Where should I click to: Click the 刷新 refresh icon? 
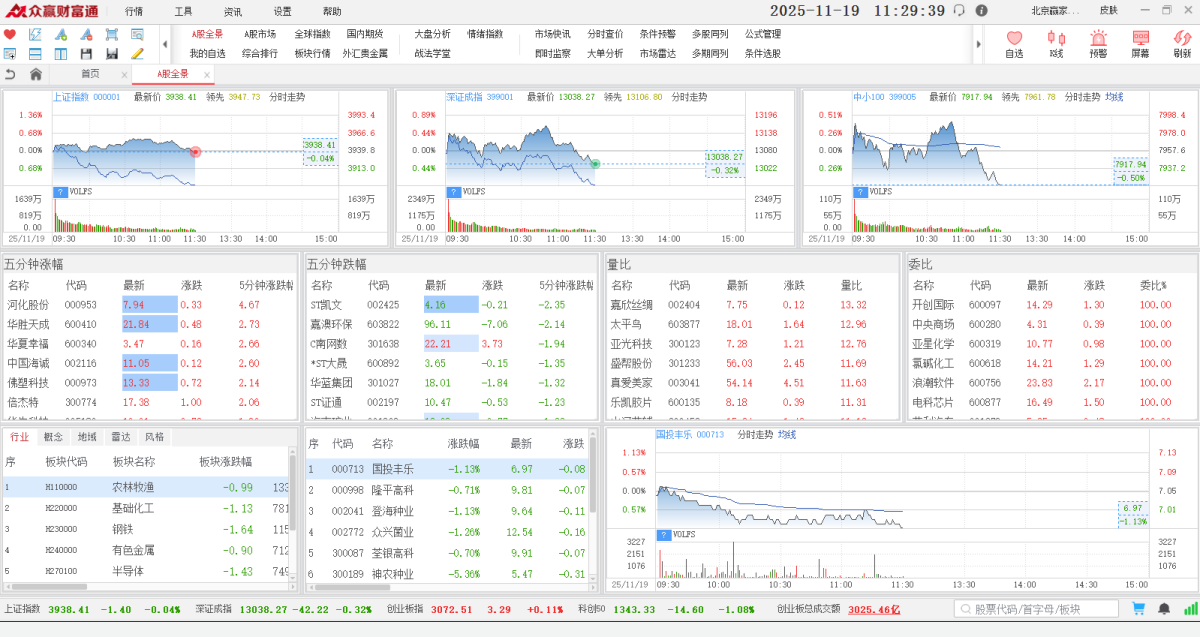[x=1182, y=43]
